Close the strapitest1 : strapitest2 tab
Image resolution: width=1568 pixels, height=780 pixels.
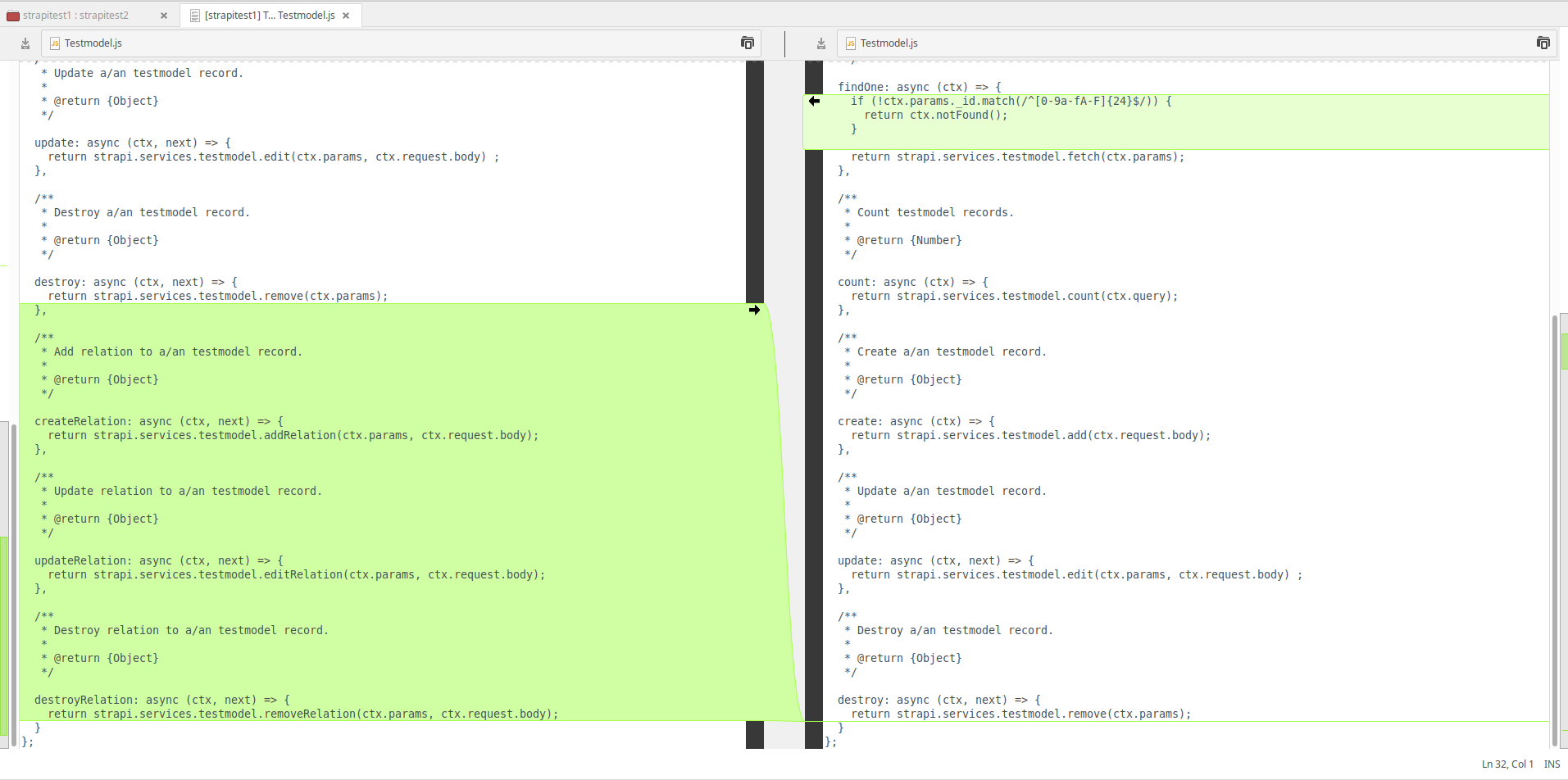click(x=164, y=15)
